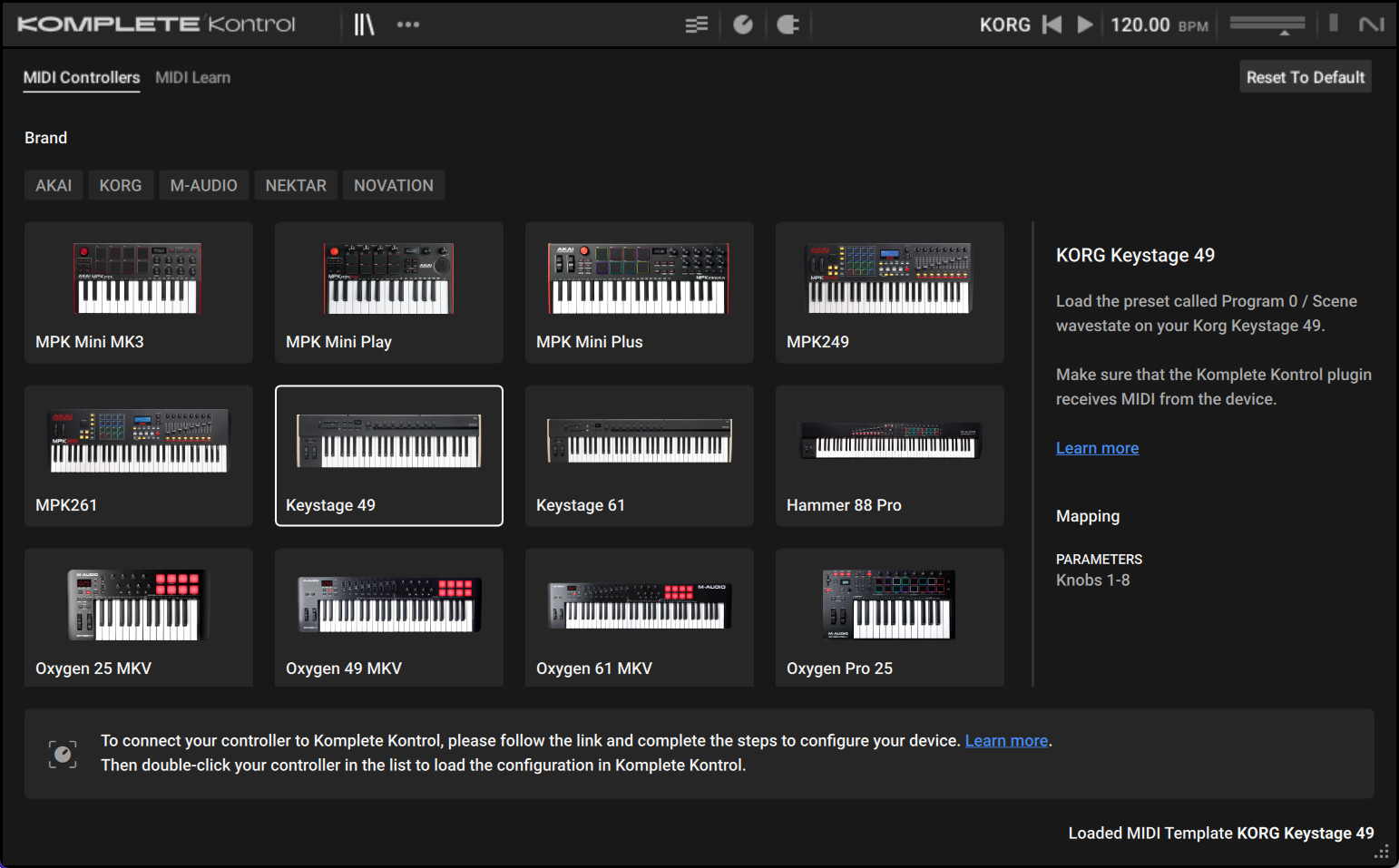Toggle the plugin chain list icon

point(697,24)
